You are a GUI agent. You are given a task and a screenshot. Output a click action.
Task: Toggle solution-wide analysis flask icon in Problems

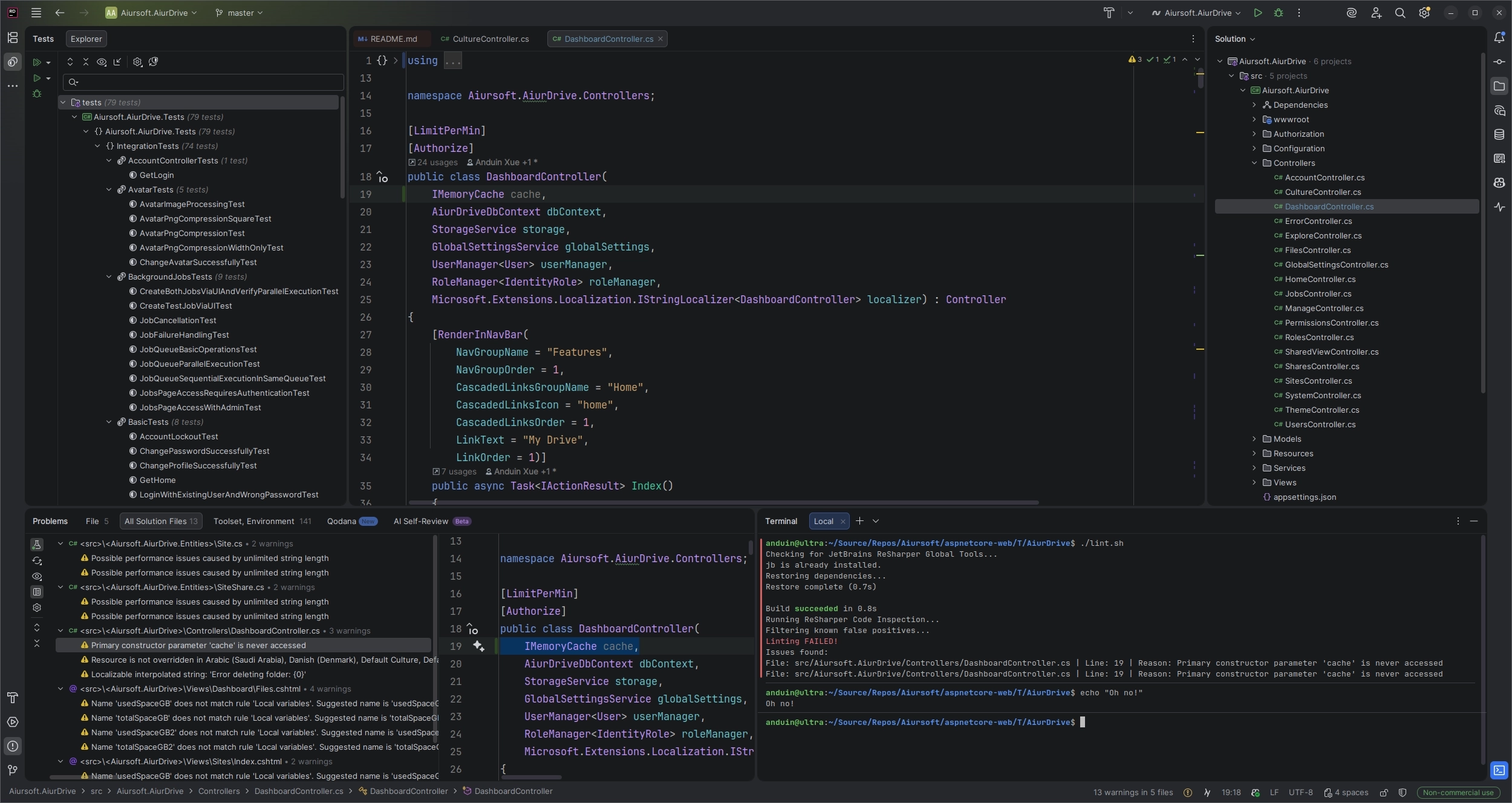[x=37, y=545]
